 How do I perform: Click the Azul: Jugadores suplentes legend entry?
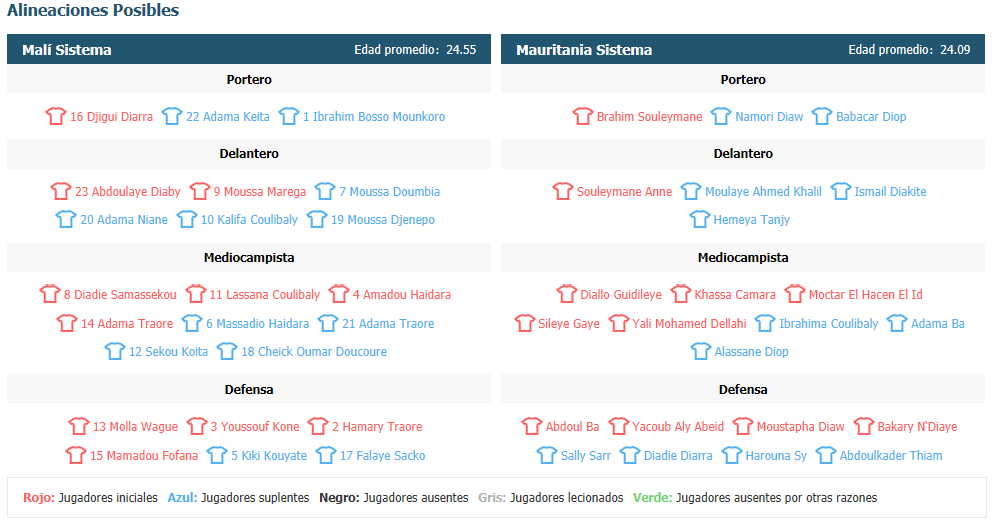[238, 497]
